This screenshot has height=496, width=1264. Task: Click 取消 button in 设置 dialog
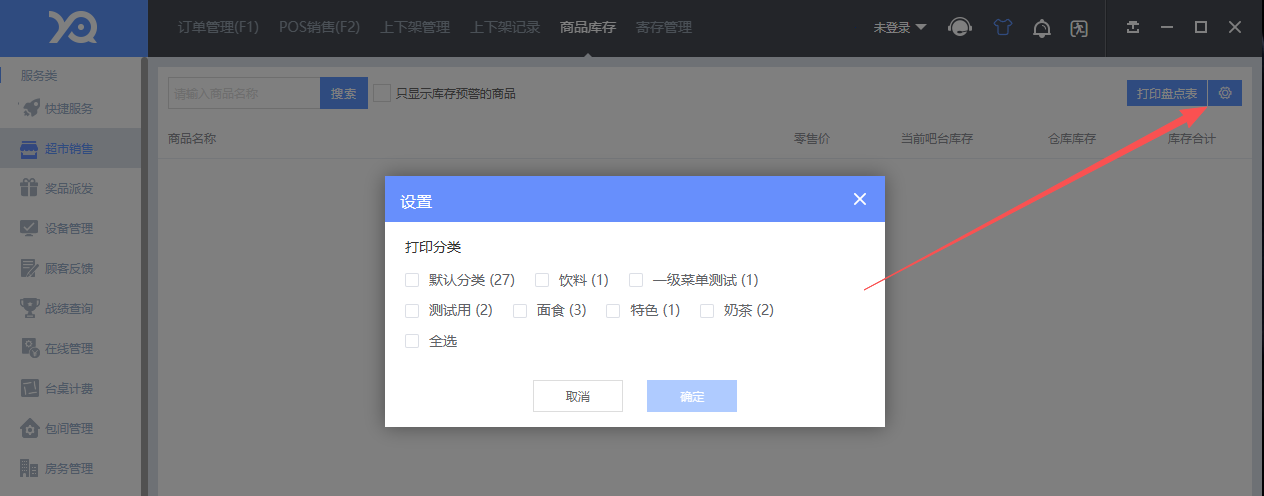[x=578, y=396]
